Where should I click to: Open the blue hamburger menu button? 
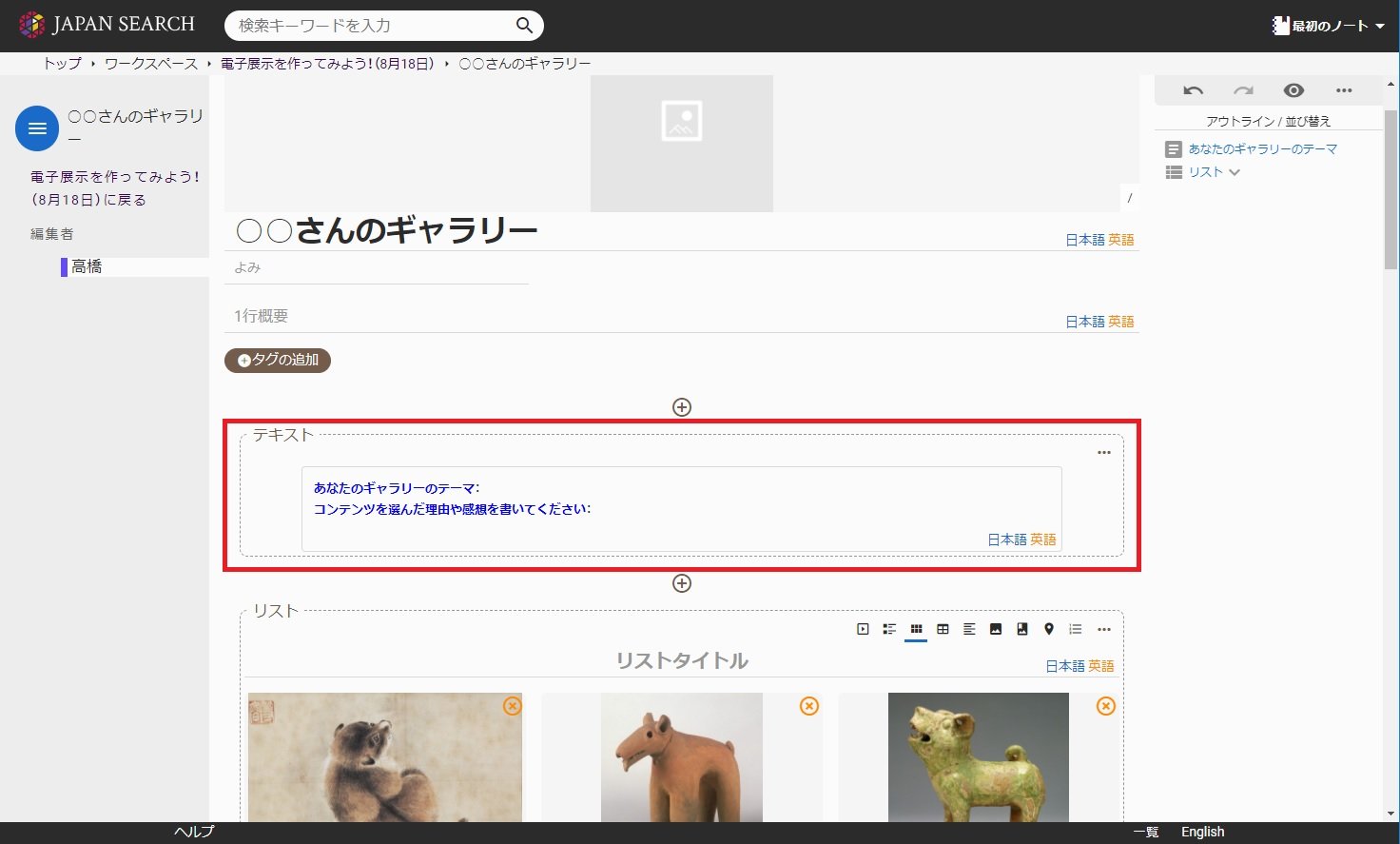[x=37, y=128]
